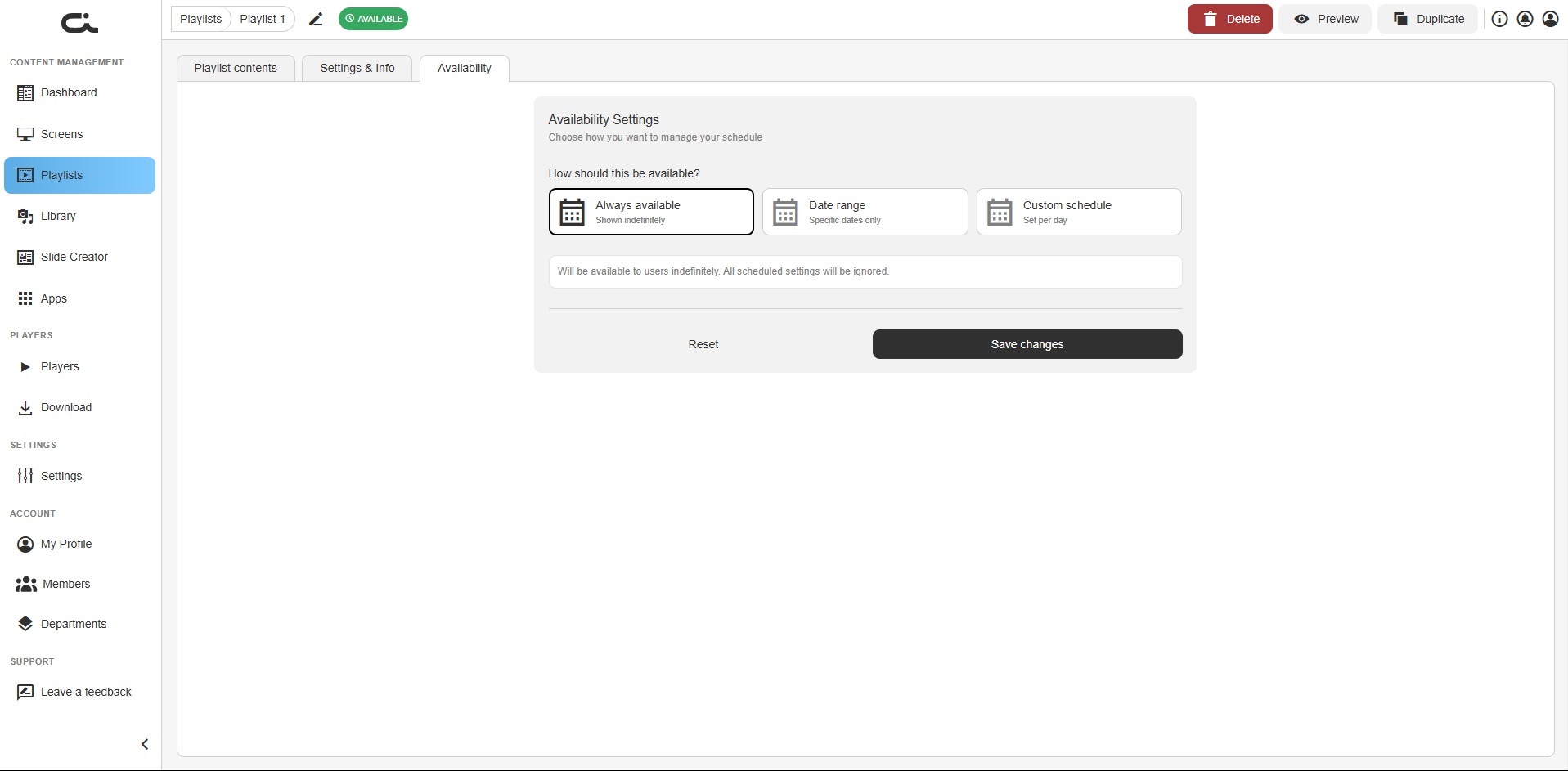Click the feedback icon in sidebar
Screen dimensions: 1568x771
(x=25, y=692)
